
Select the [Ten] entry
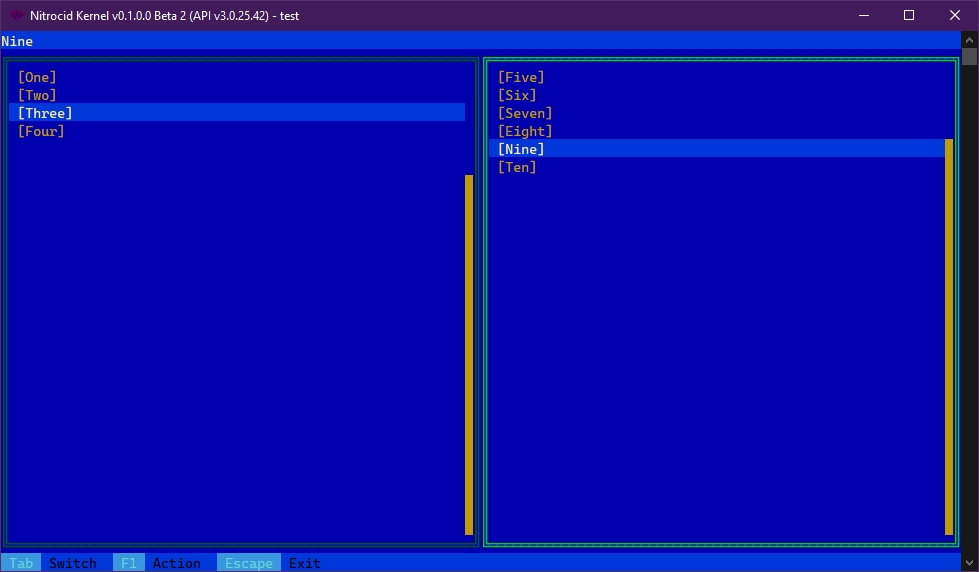coord(517,167)
